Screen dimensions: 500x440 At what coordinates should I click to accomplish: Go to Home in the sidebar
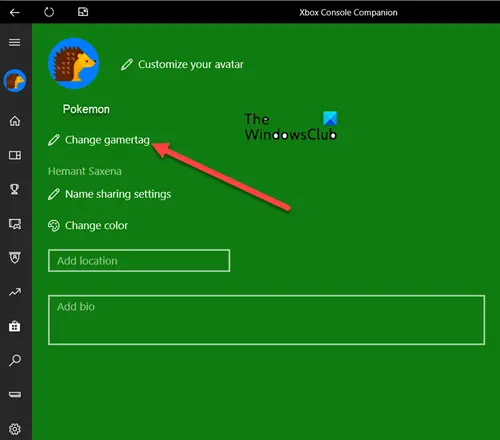click(x=15, y=121)
